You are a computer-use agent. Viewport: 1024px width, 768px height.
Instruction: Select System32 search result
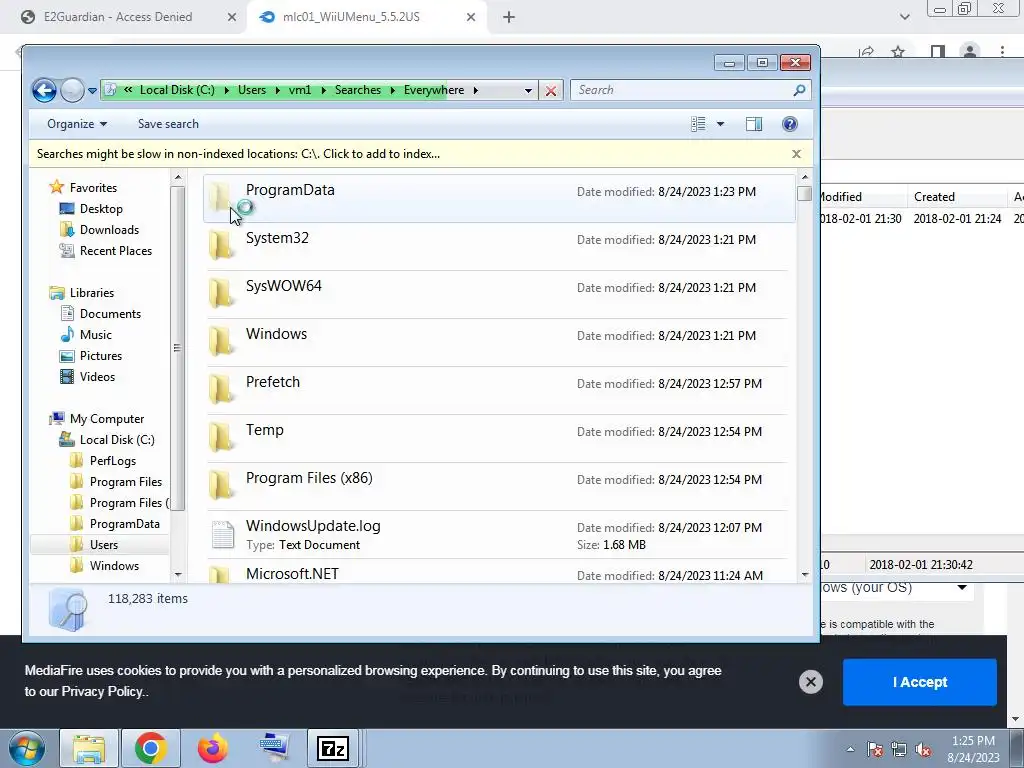click(499, 246)
